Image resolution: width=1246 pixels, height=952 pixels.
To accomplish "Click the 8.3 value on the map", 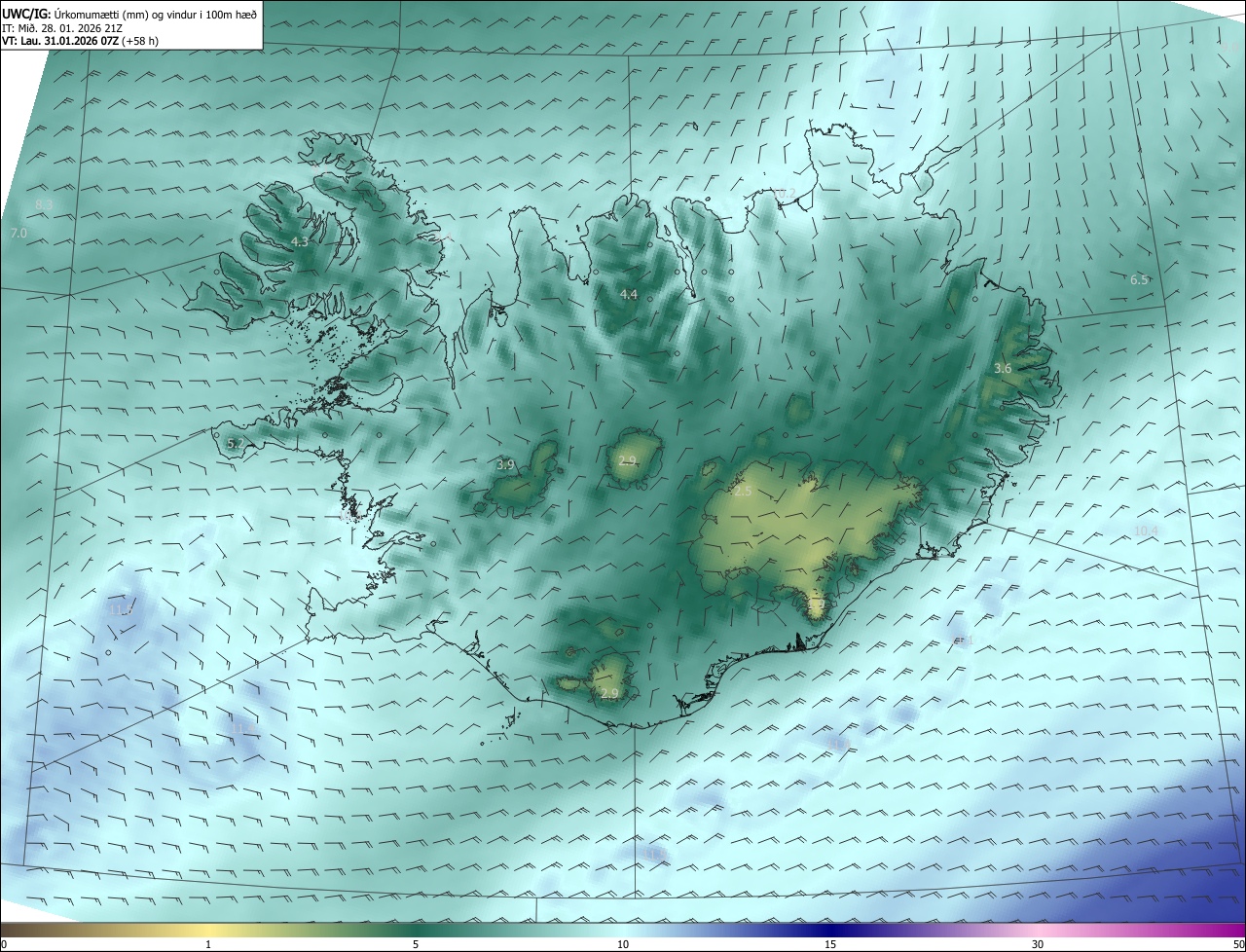I will coord(43,204).
